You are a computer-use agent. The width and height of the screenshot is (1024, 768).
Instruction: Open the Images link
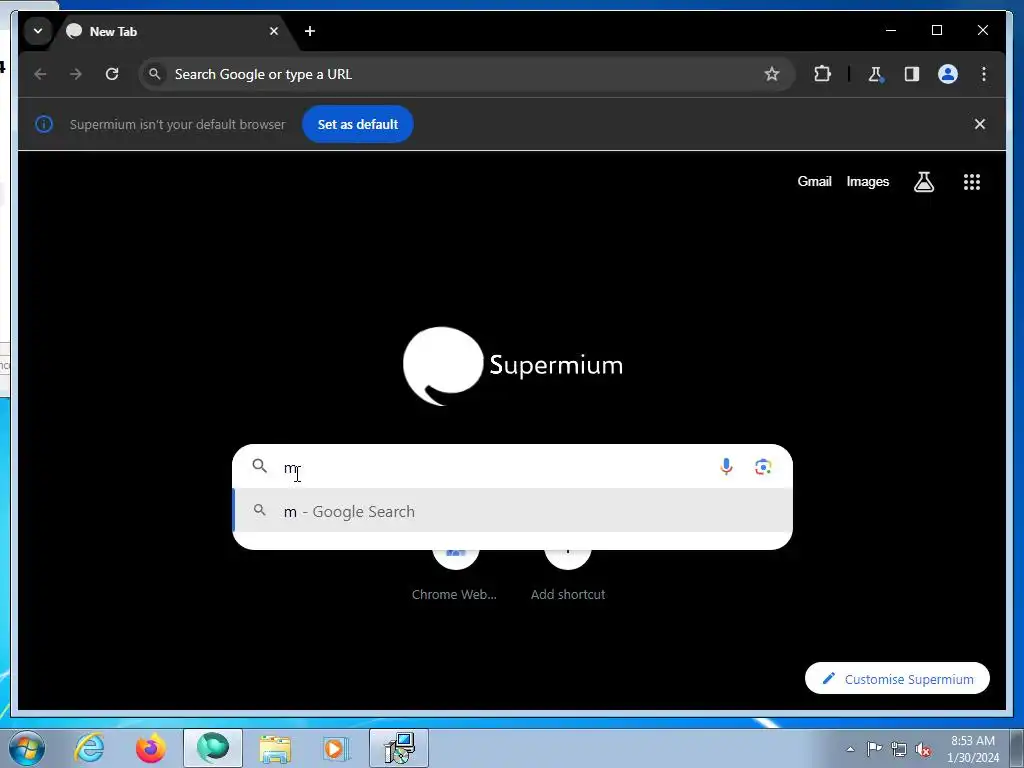point(867,182)
